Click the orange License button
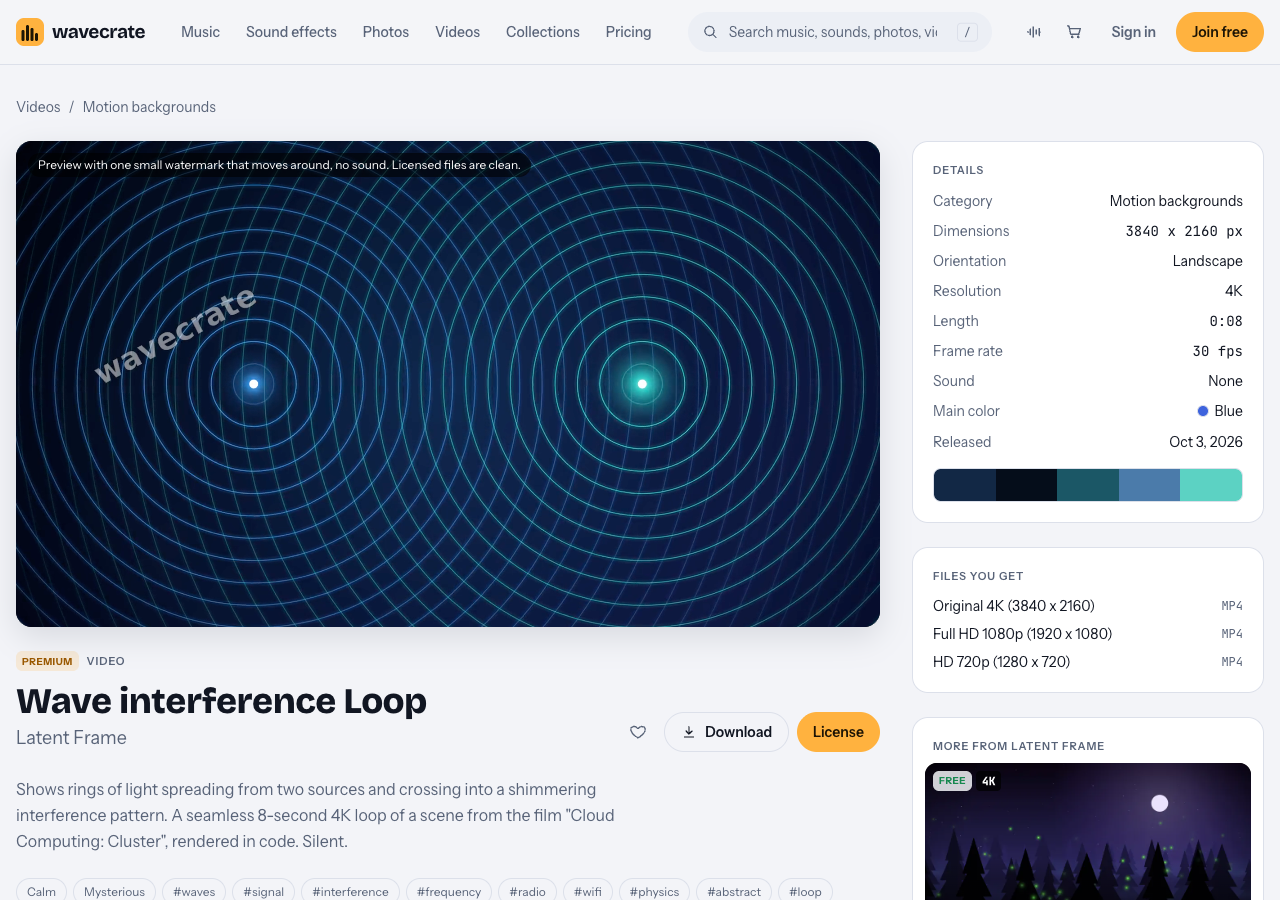The image size is (1280, 900). [838, 732]
